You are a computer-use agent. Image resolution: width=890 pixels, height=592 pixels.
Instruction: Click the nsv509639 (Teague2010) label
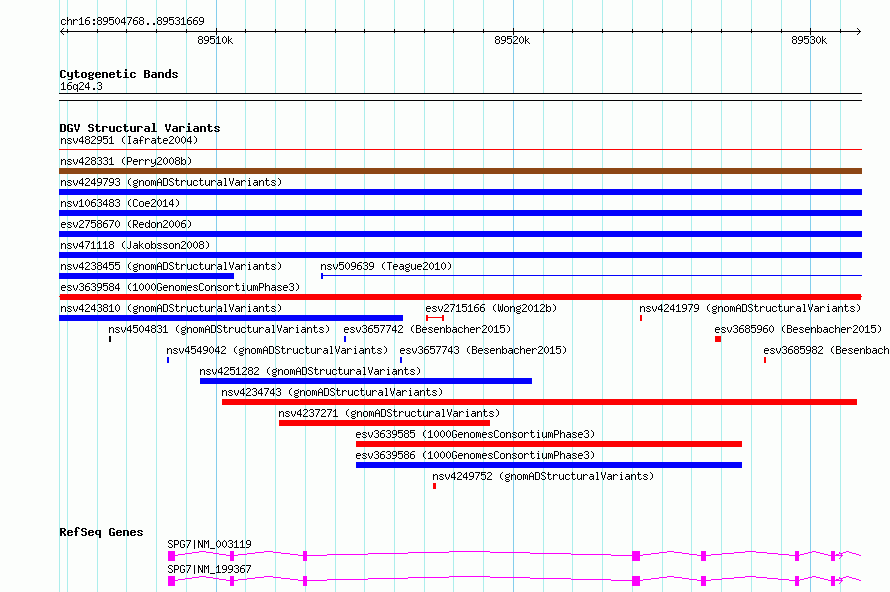click(x=386, y=266)
